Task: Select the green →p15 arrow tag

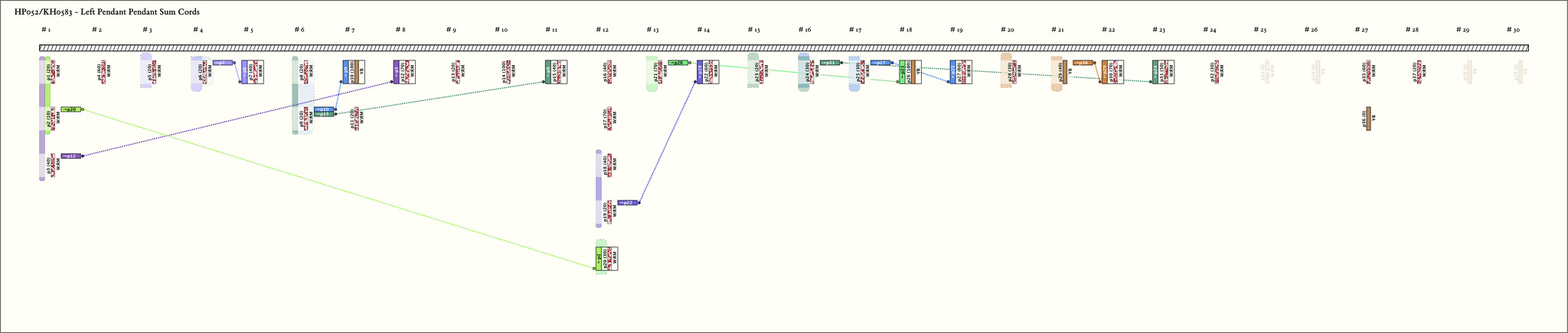Action: coord(324,114)
